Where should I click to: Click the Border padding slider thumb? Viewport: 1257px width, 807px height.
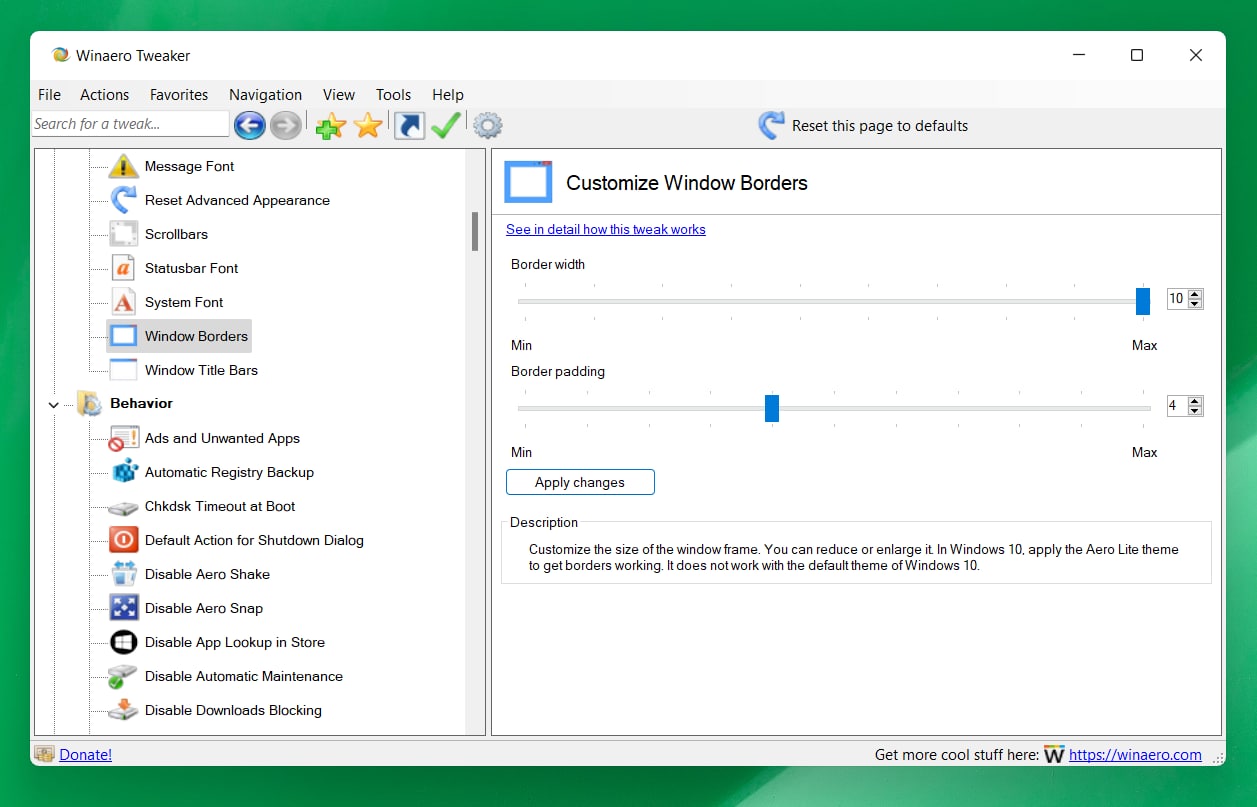pyautogui.click(x=772, y=408)
